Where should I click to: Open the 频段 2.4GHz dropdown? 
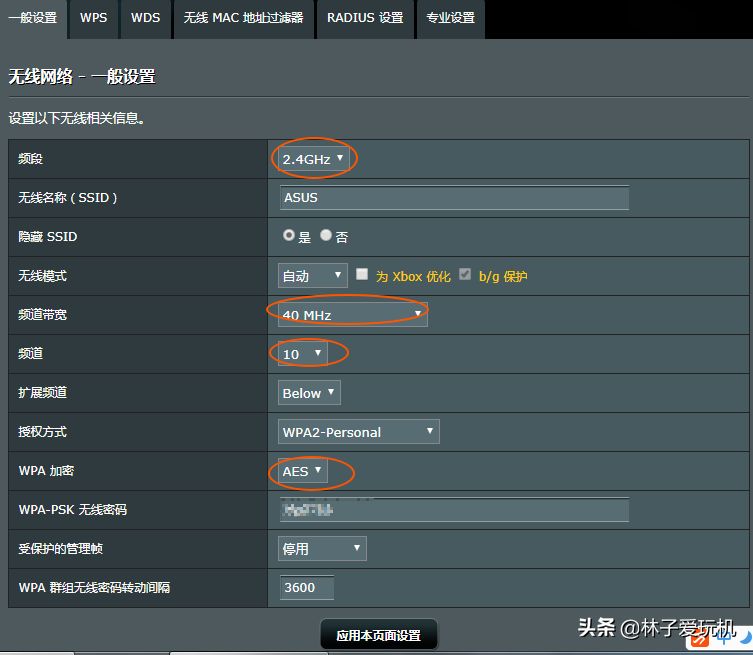point(313,159)
